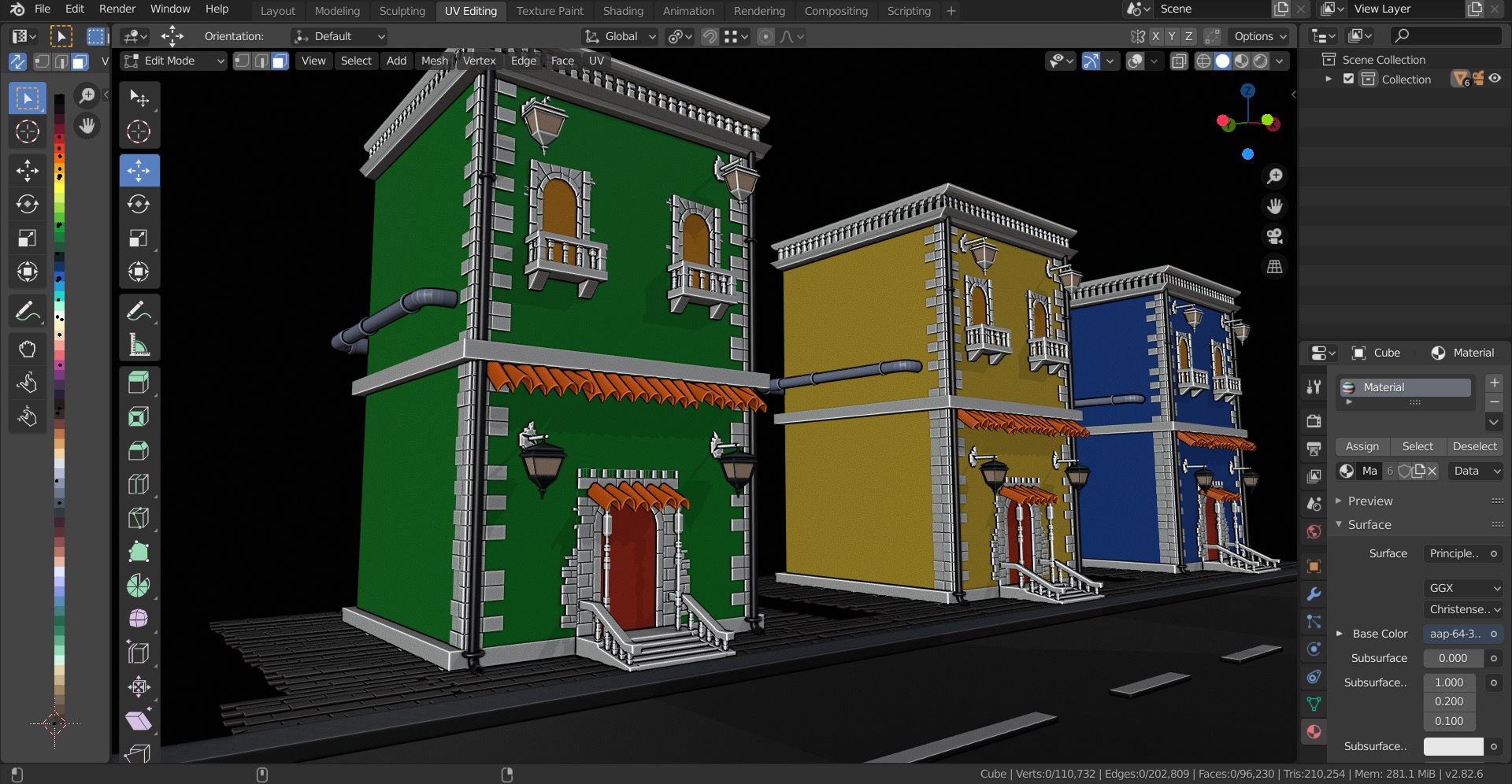Image resolution: width=1512 pixels, height=784 pixels.
Task: Open the Mesh menu in viewport header
Action: coord(434,61)
